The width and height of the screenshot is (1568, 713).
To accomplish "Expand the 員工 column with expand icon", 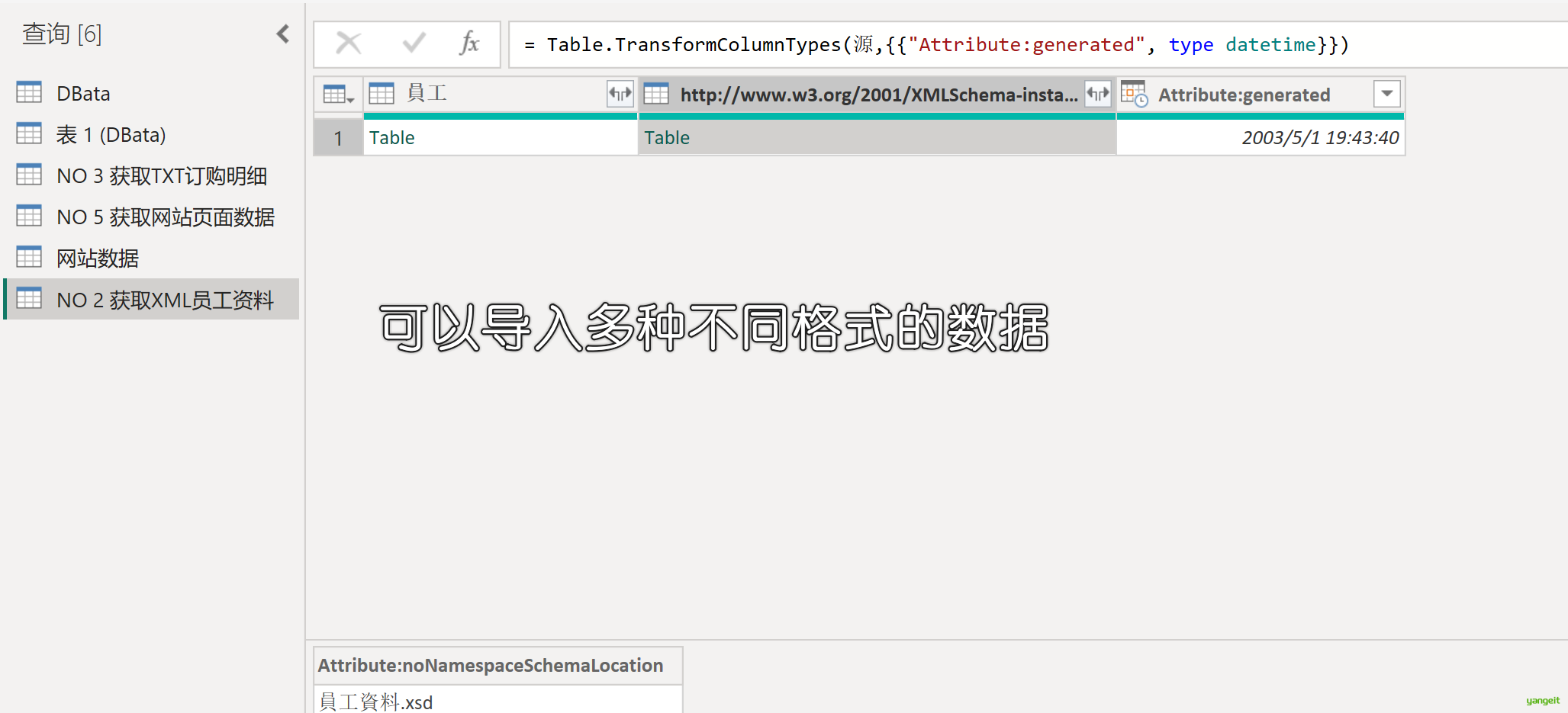I will click(x=620, y=95).
